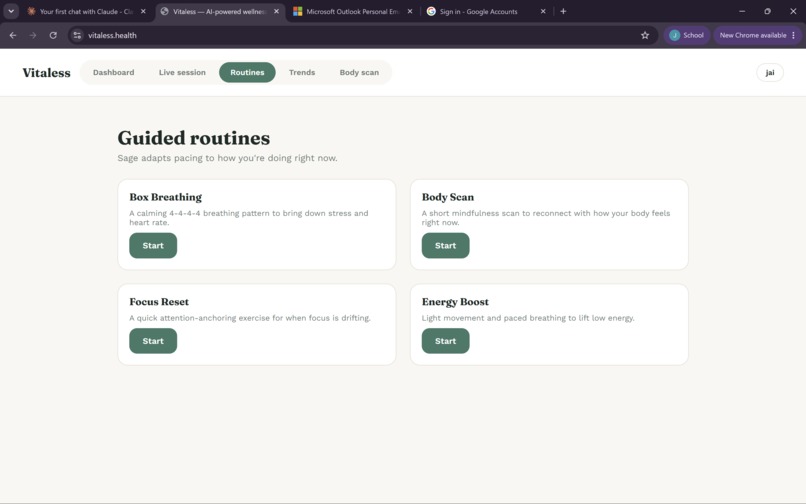The height and width of the screenshot is (504, 806).
Task: Open the Dashboard nav item
Action: click(114, 73)
